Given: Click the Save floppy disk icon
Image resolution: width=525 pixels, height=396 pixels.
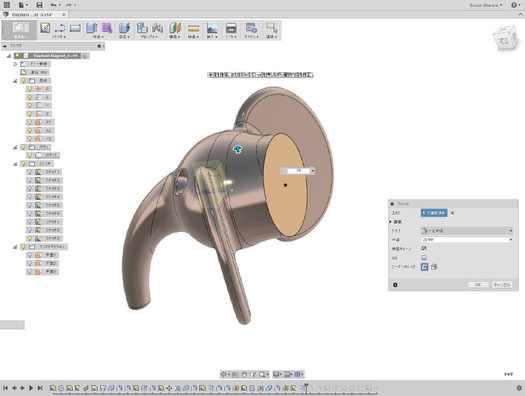Looking at the screenshot, I should (x=40, y=5).
